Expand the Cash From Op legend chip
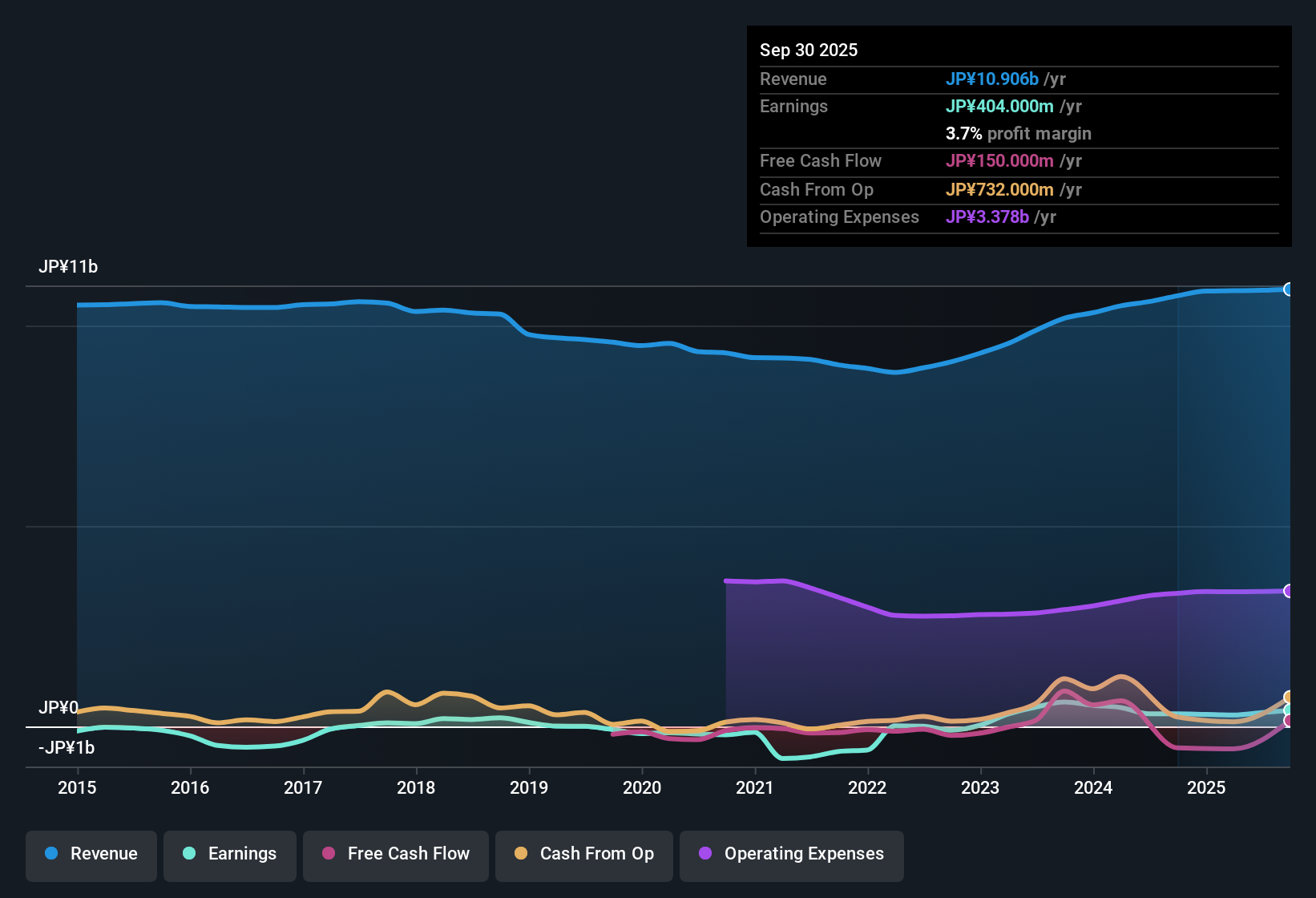This screenshot has width=1316, height=898. tap(583, 854)
